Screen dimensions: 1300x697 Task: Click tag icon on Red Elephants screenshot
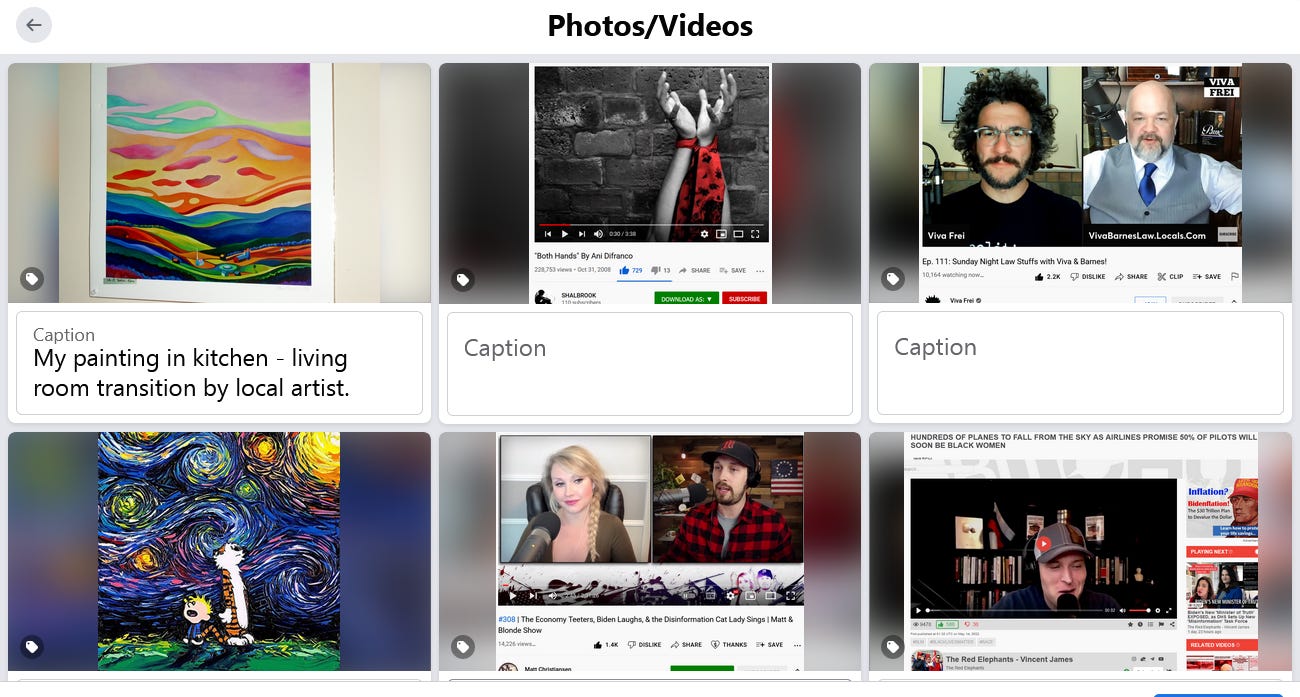click(892, 647)
